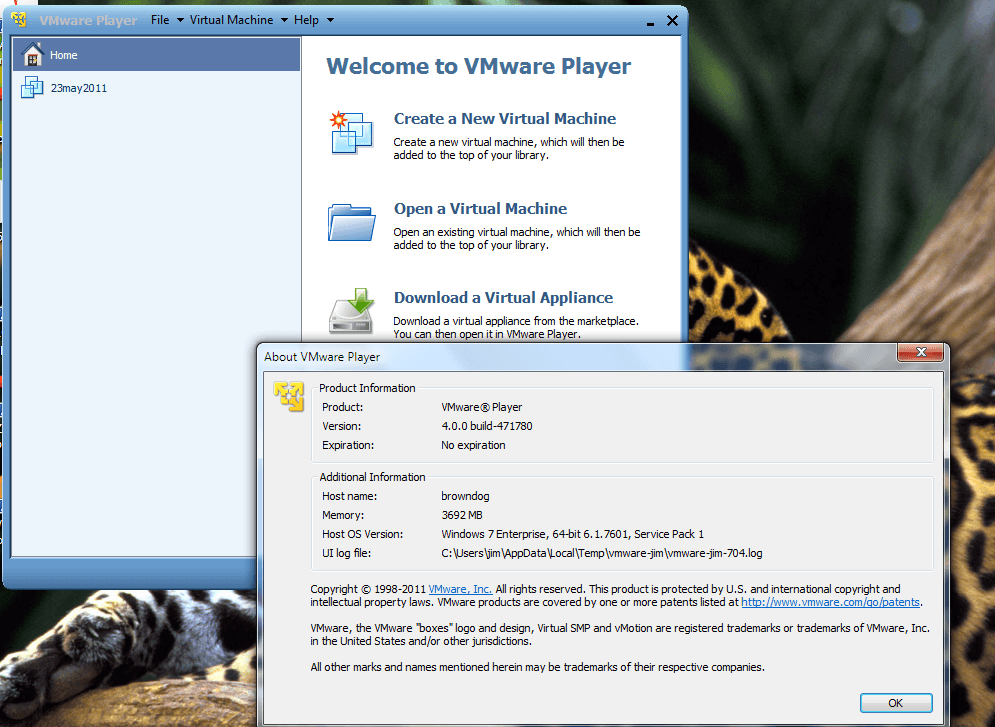
Task: Select 23may2011 in the library list
Action: pos(156,88)
